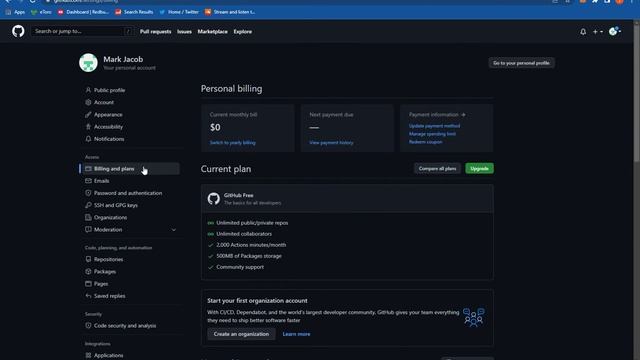
Task: Open Issues in top navigation
Action: click(184, 31)
